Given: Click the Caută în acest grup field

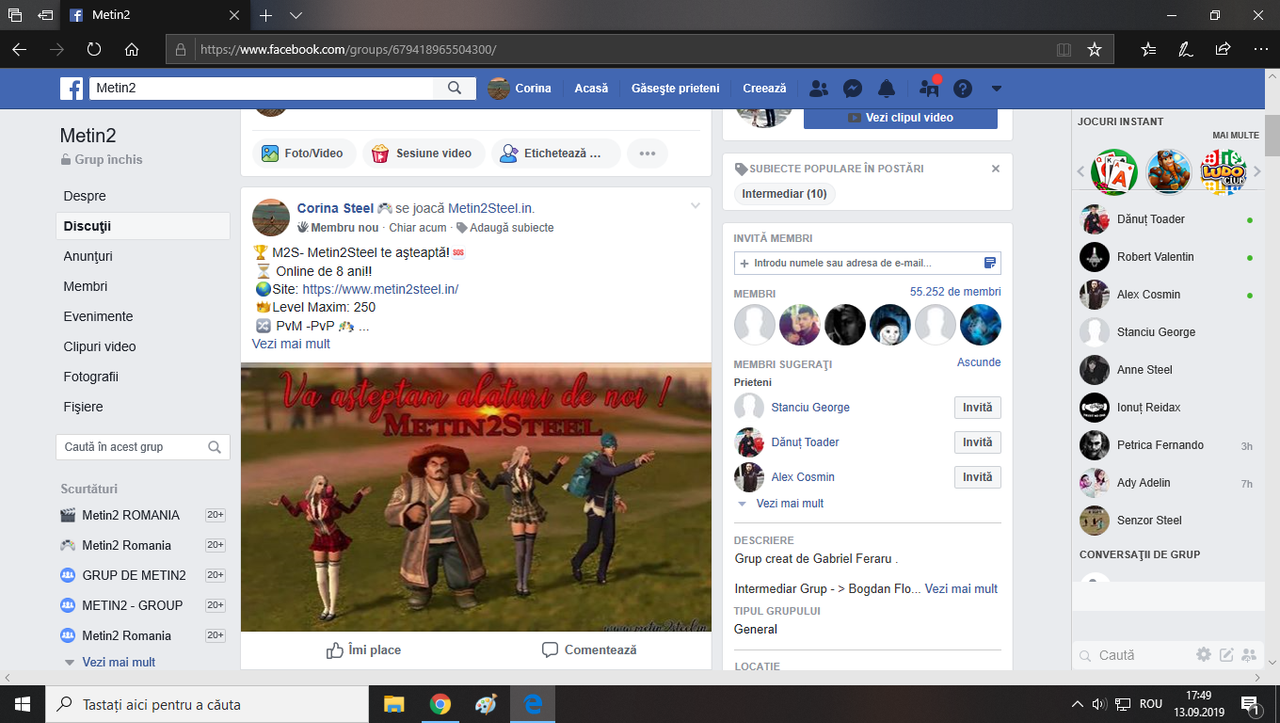Looking at the screenshot, I should click(143, 447).
